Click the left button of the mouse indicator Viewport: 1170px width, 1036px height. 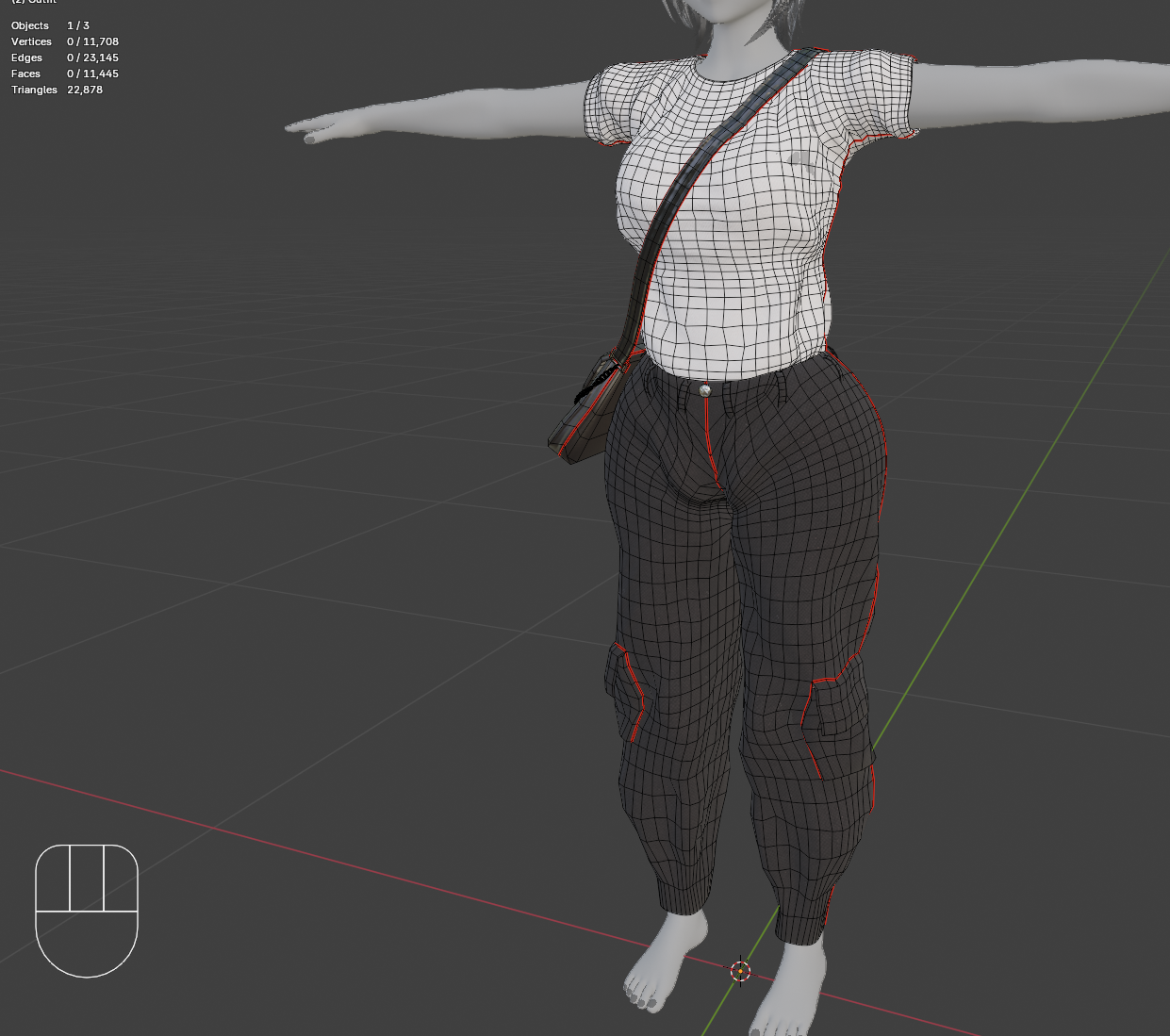tap(53, 878)
